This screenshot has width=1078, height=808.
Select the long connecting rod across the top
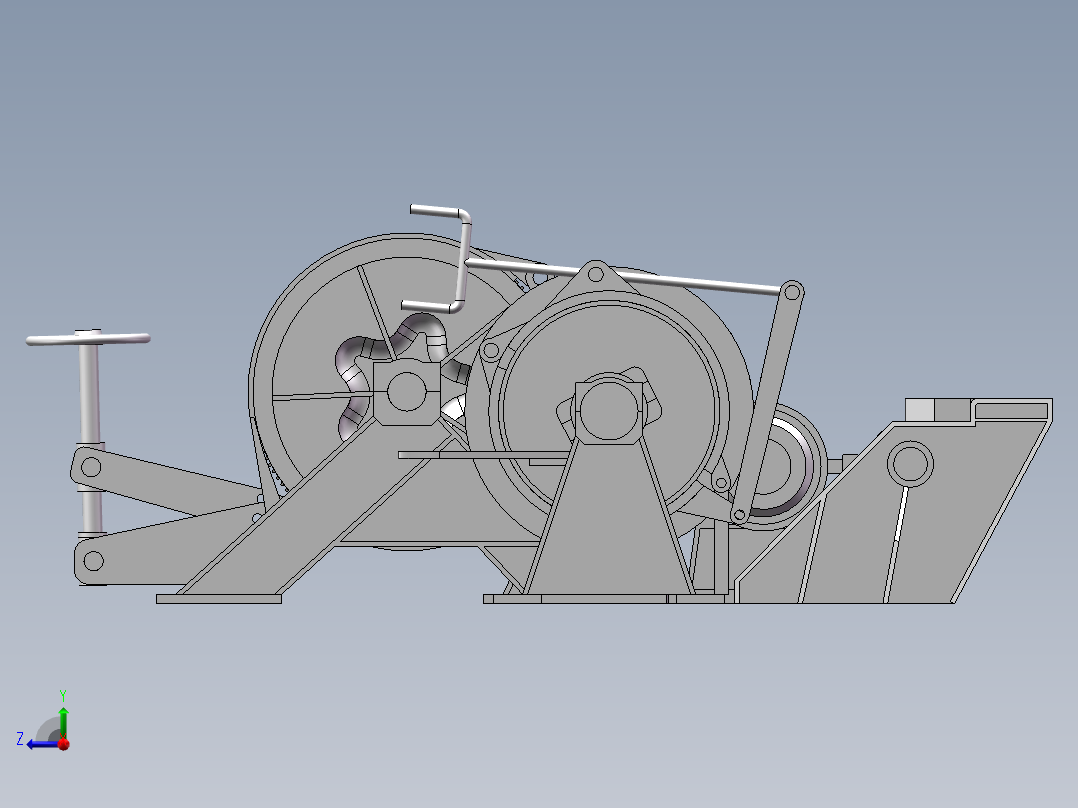point(622,276)
